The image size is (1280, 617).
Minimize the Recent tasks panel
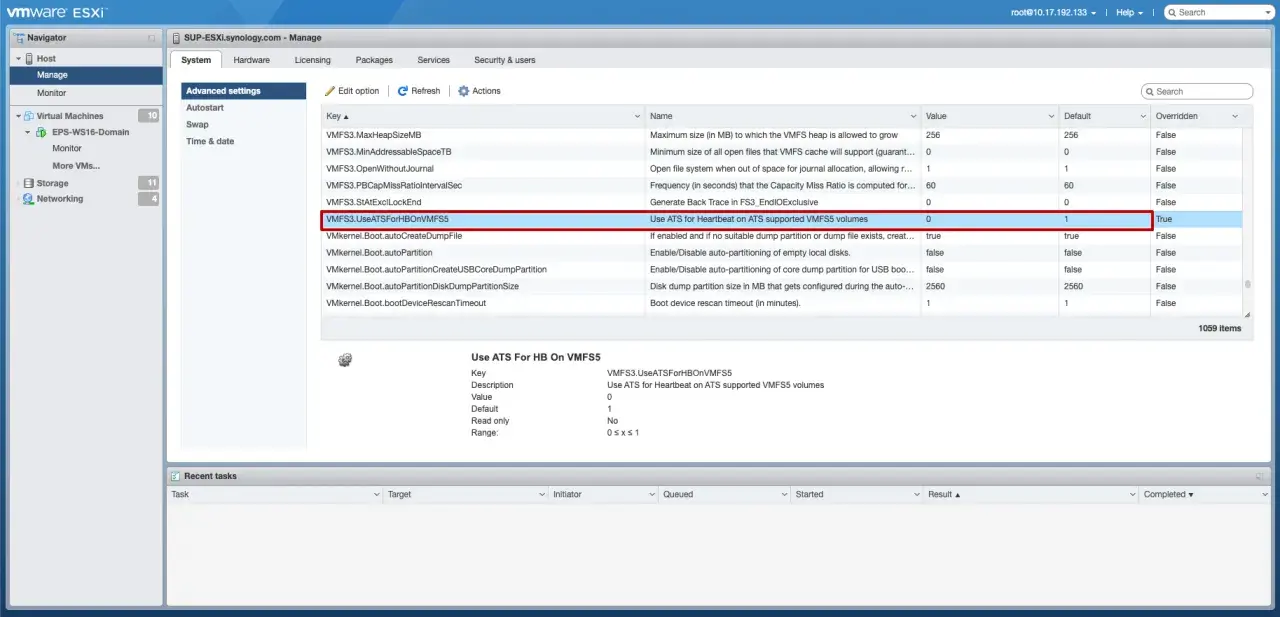coord(1260,476)
